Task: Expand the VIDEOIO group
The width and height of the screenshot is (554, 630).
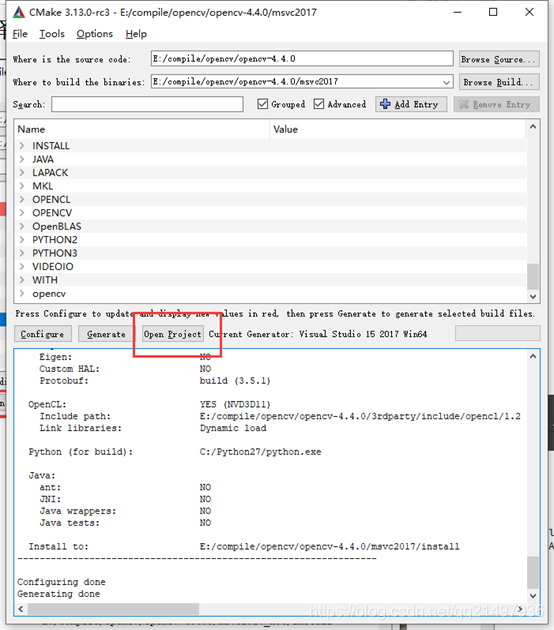Action: pyautogui.click(x=22, y=266)
